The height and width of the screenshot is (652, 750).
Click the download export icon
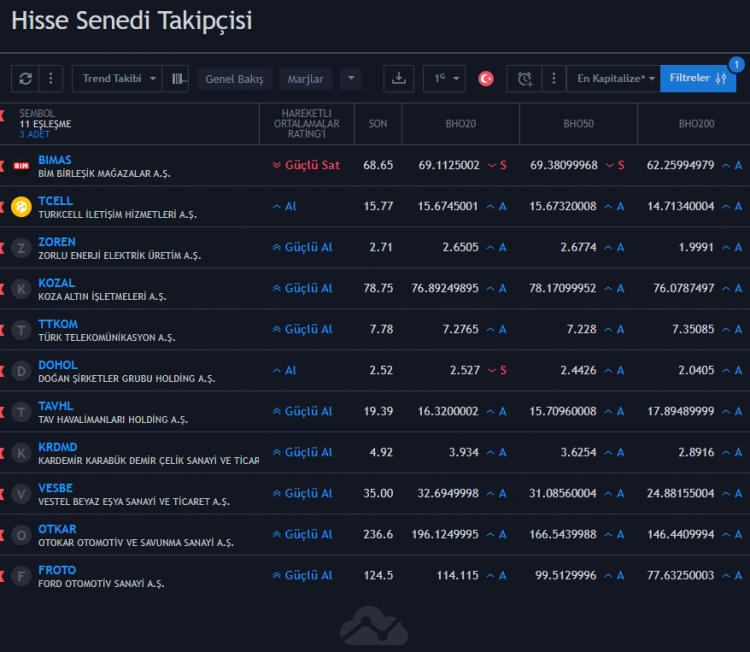point(399,78)
